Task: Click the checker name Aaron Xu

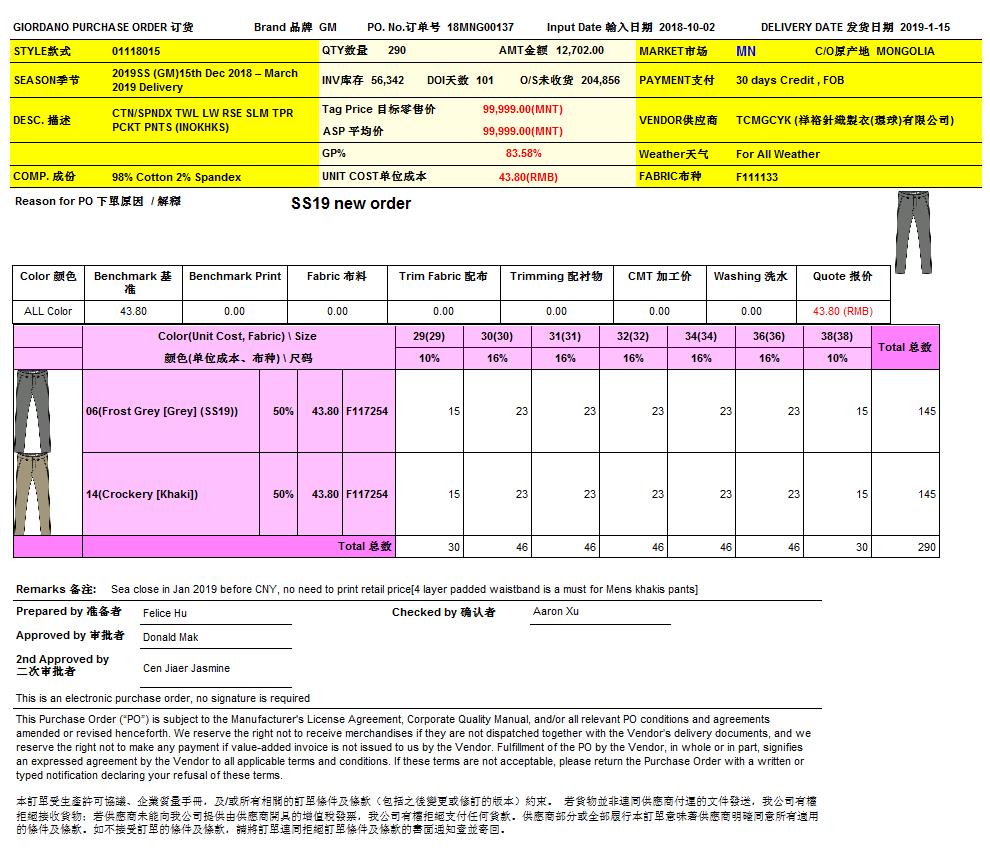Action: 555,611
